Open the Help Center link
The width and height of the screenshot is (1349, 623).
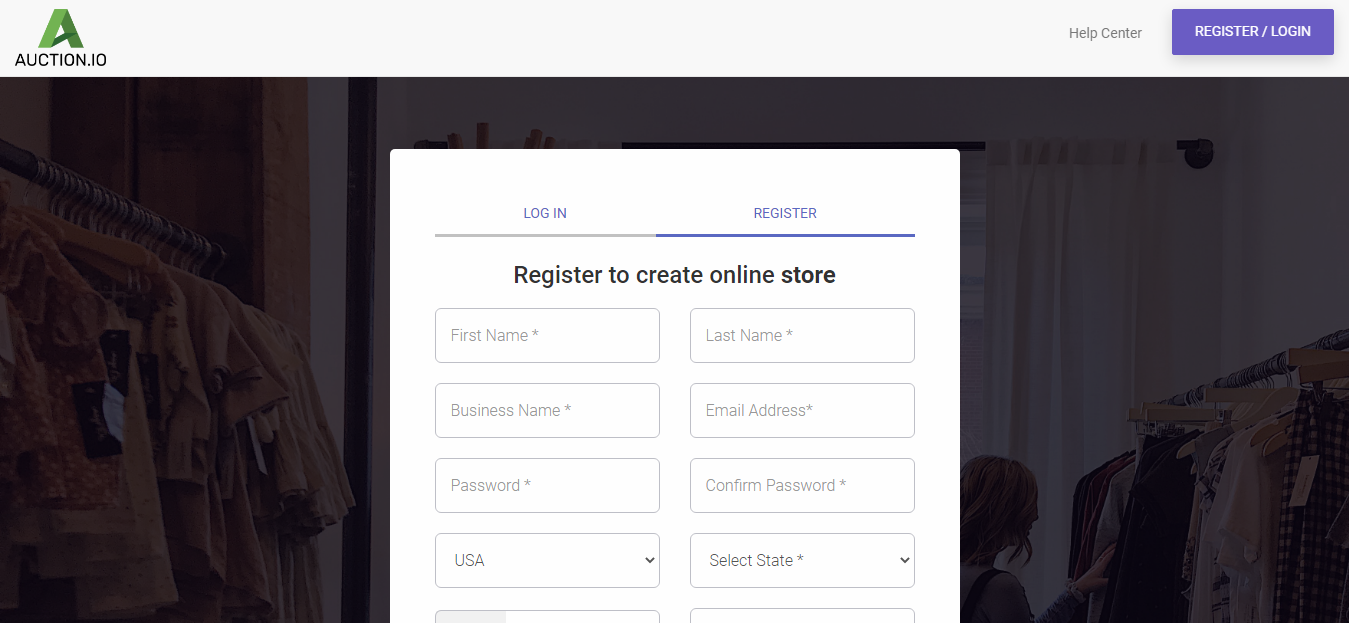1105,33
